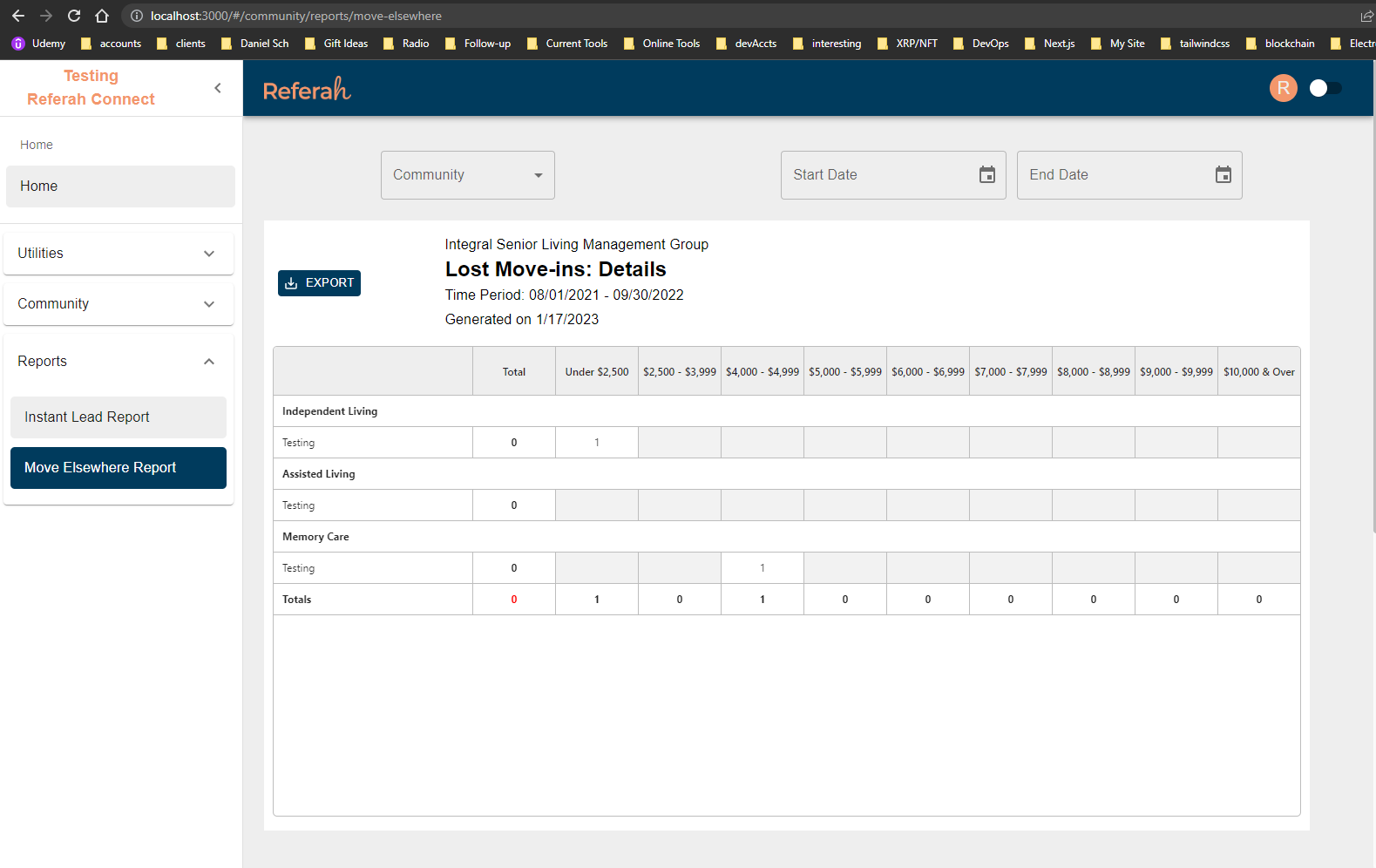Expand the Utilities sidebar section

click(119, 254)
